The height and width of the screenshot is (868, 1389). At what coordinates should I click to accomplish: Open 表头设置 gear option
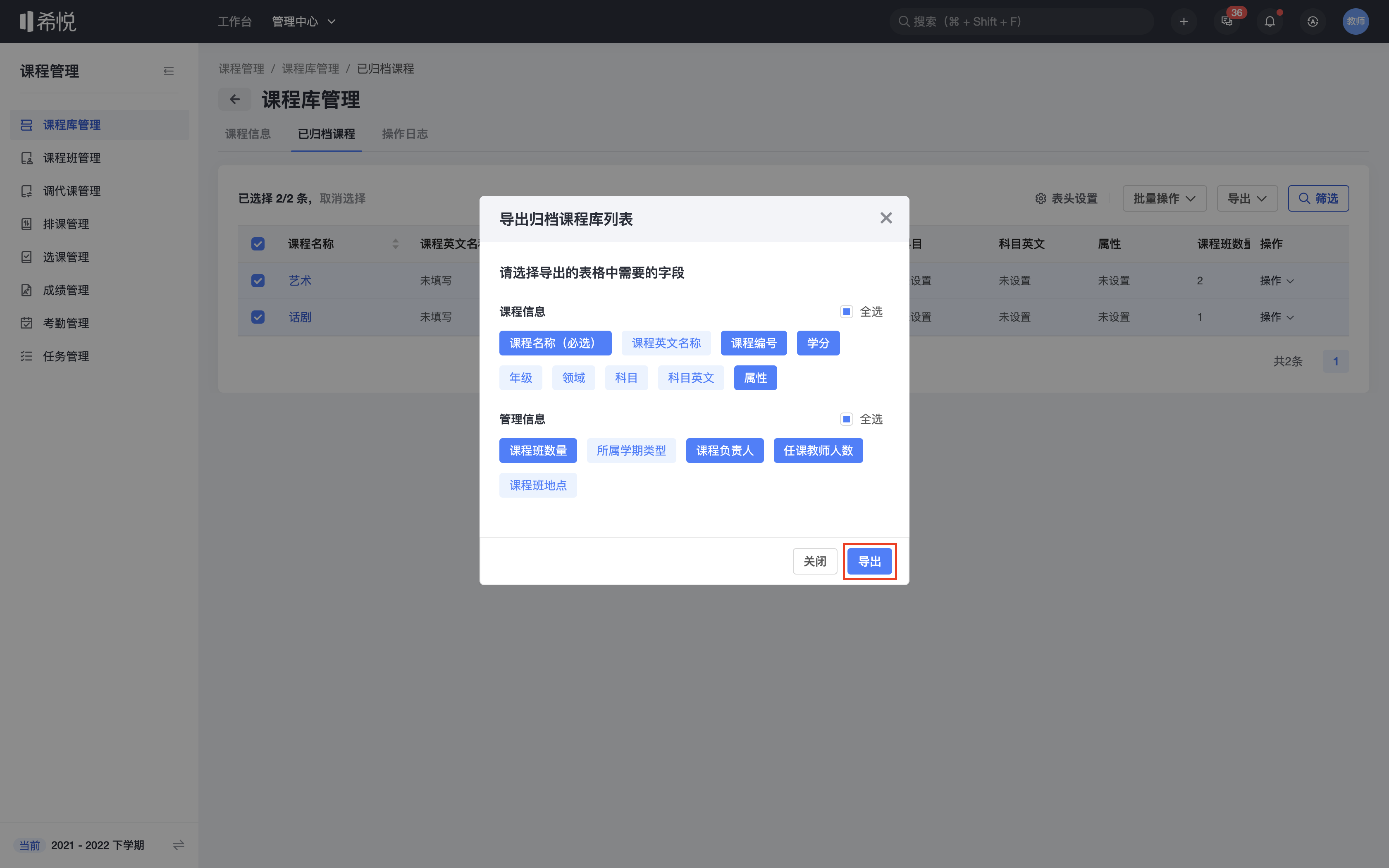(1066, 199)
